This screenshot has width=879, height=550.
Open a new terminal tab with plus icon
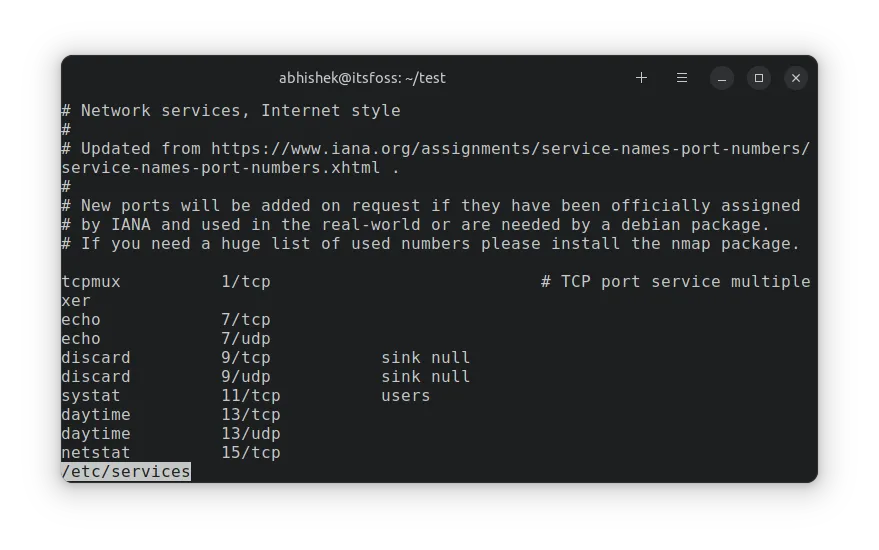(642, 78)
